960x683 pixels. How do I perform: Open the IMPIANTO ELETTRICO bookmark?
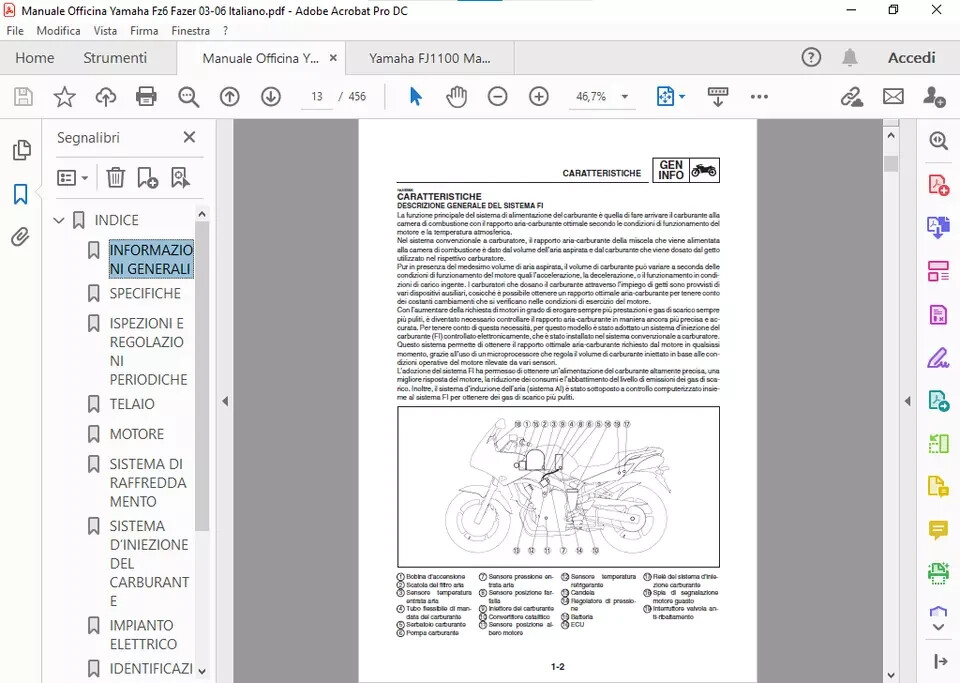coord(143,635)
